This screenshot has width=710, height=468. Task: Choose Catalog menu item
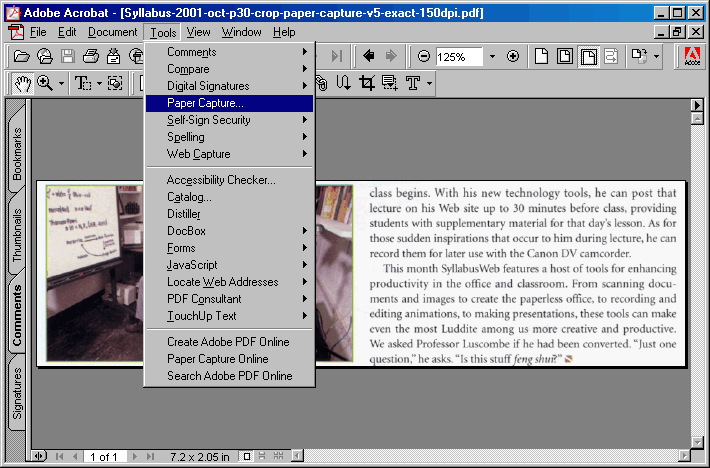tap(229, 197)
